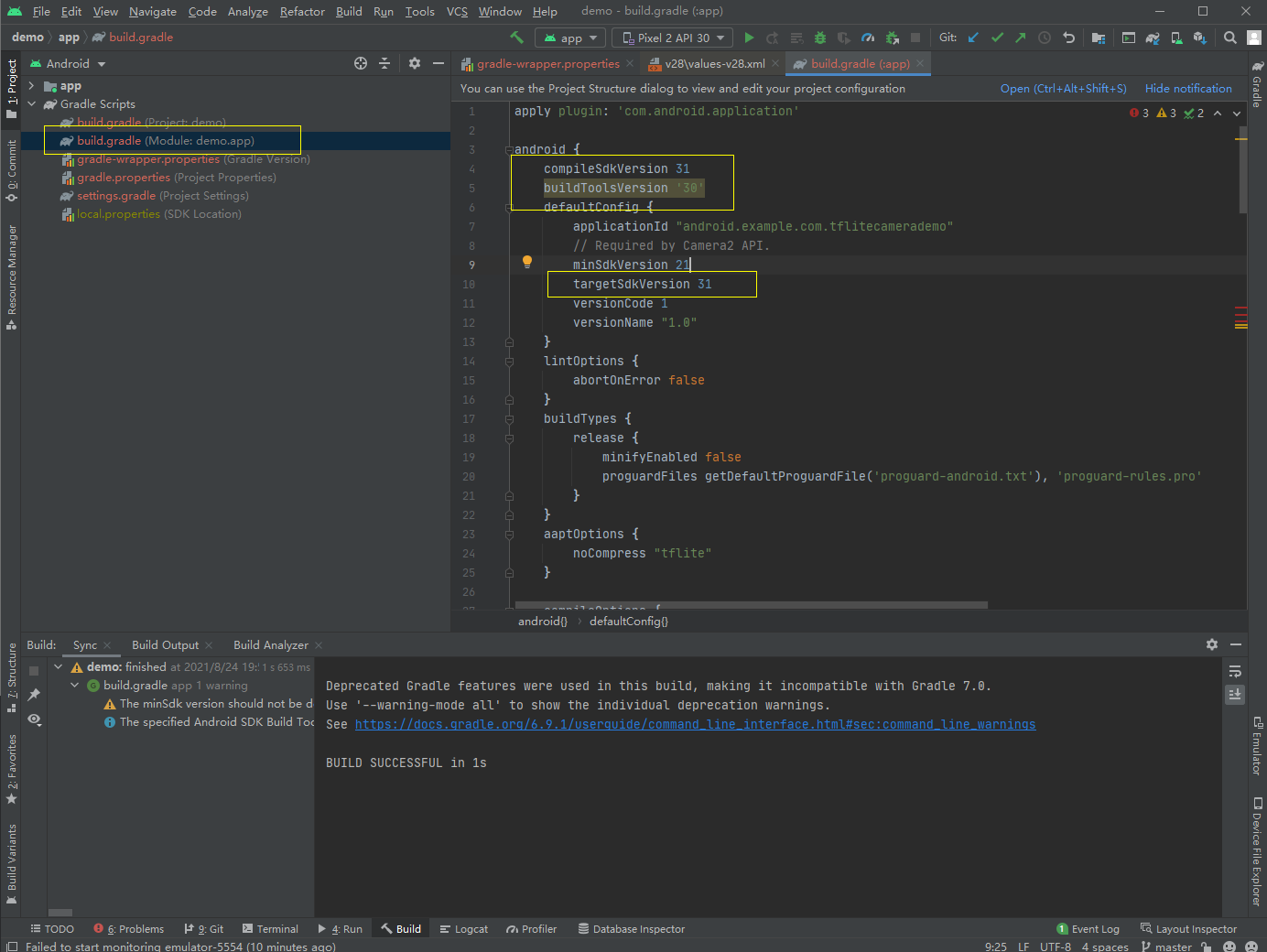
Task: Toggle the 1: Project side panel
Action: (x=11, y=90)
